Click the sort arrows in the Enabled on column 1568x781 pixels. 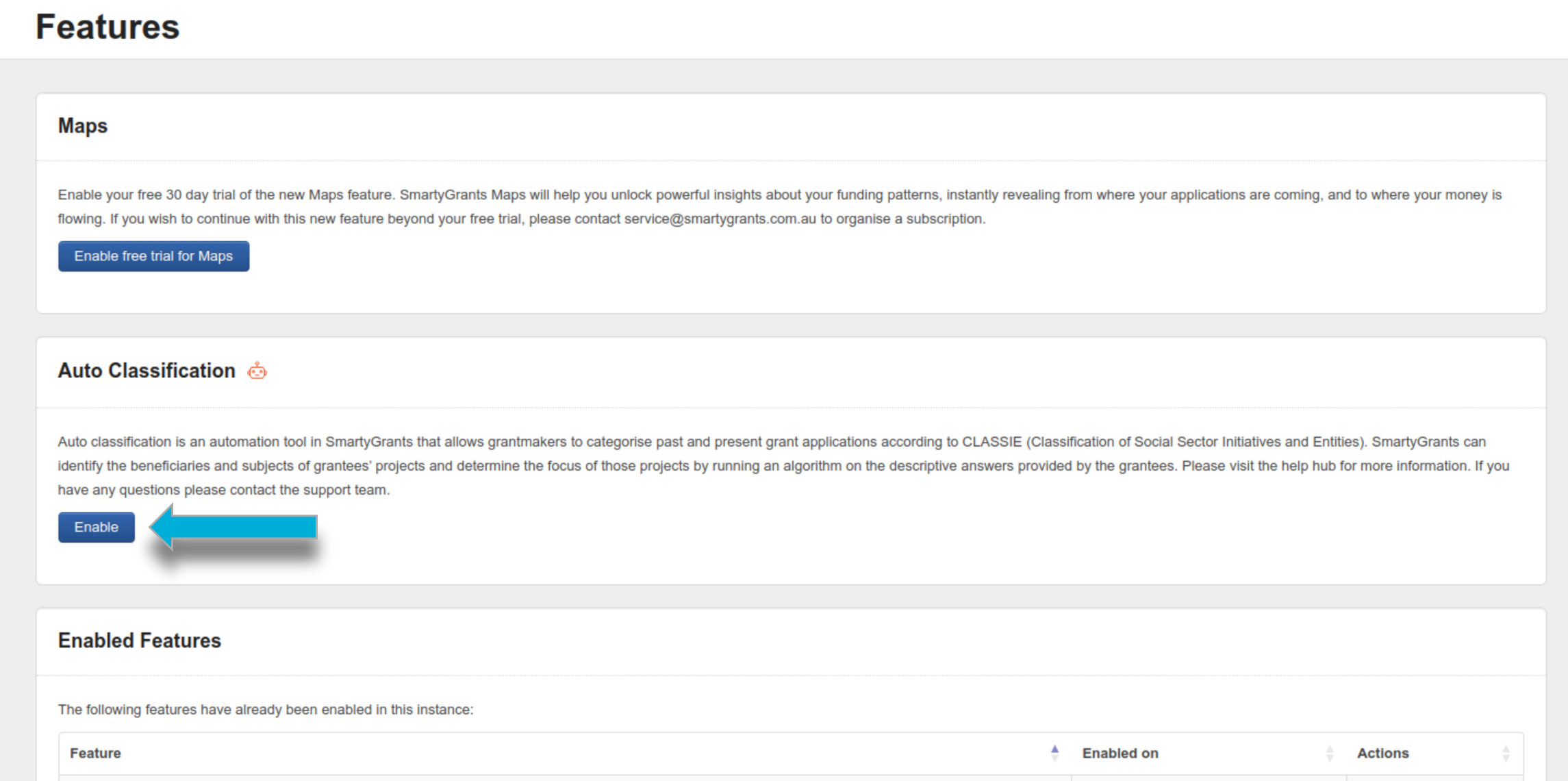pos(1329,754)
